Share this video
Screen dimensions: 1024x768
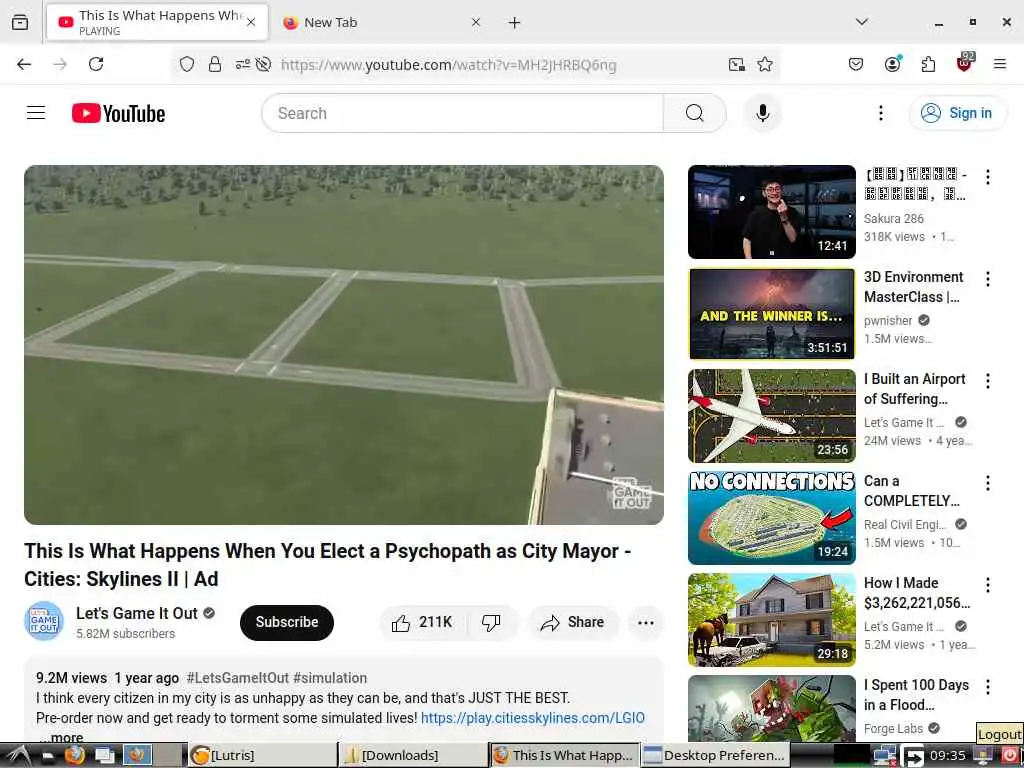[573, 622]
